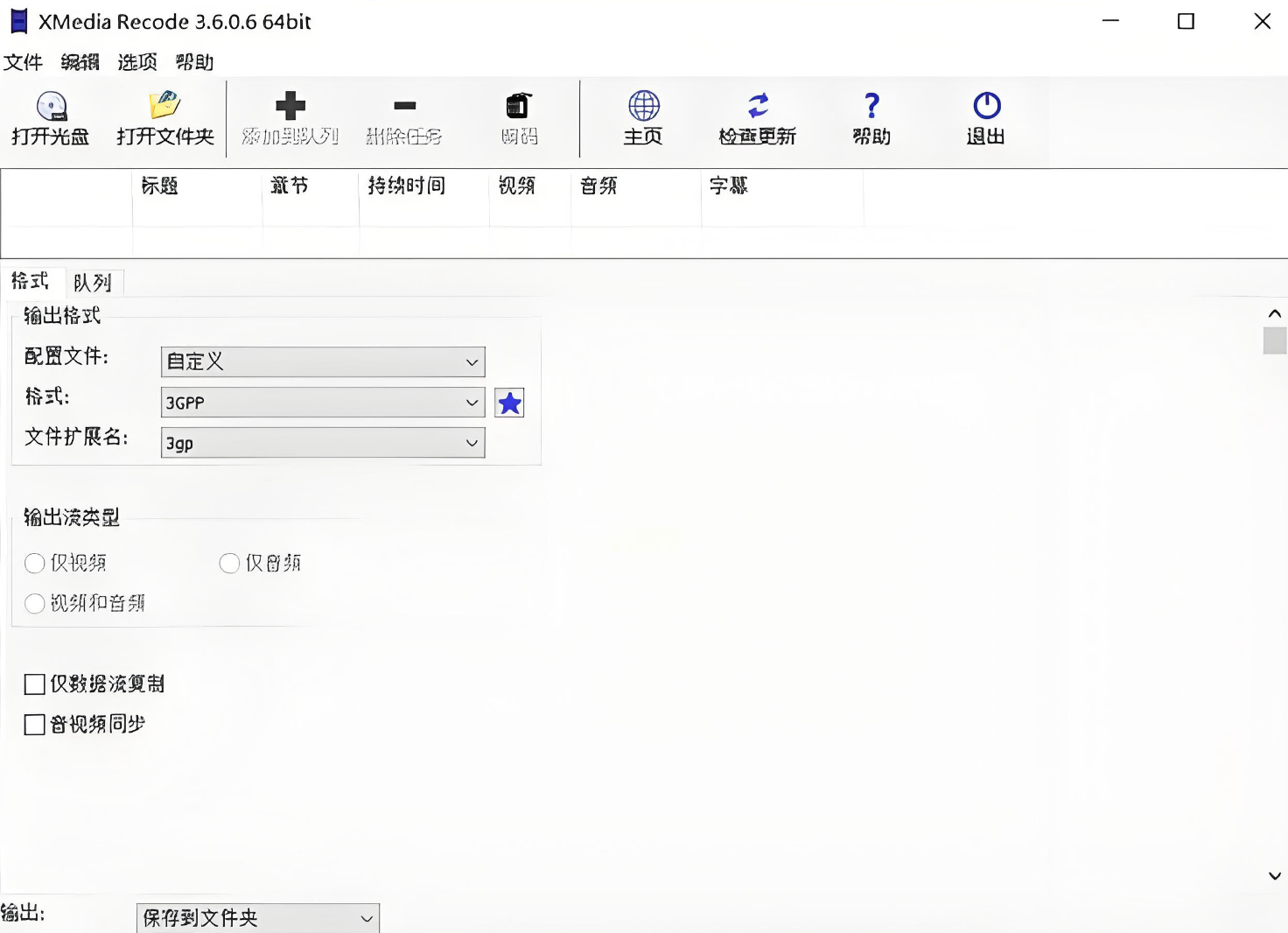Enable the 仅数据流复制 checkbox
Viewport: 1288px width, 933px height.
(x=35, y=684)
